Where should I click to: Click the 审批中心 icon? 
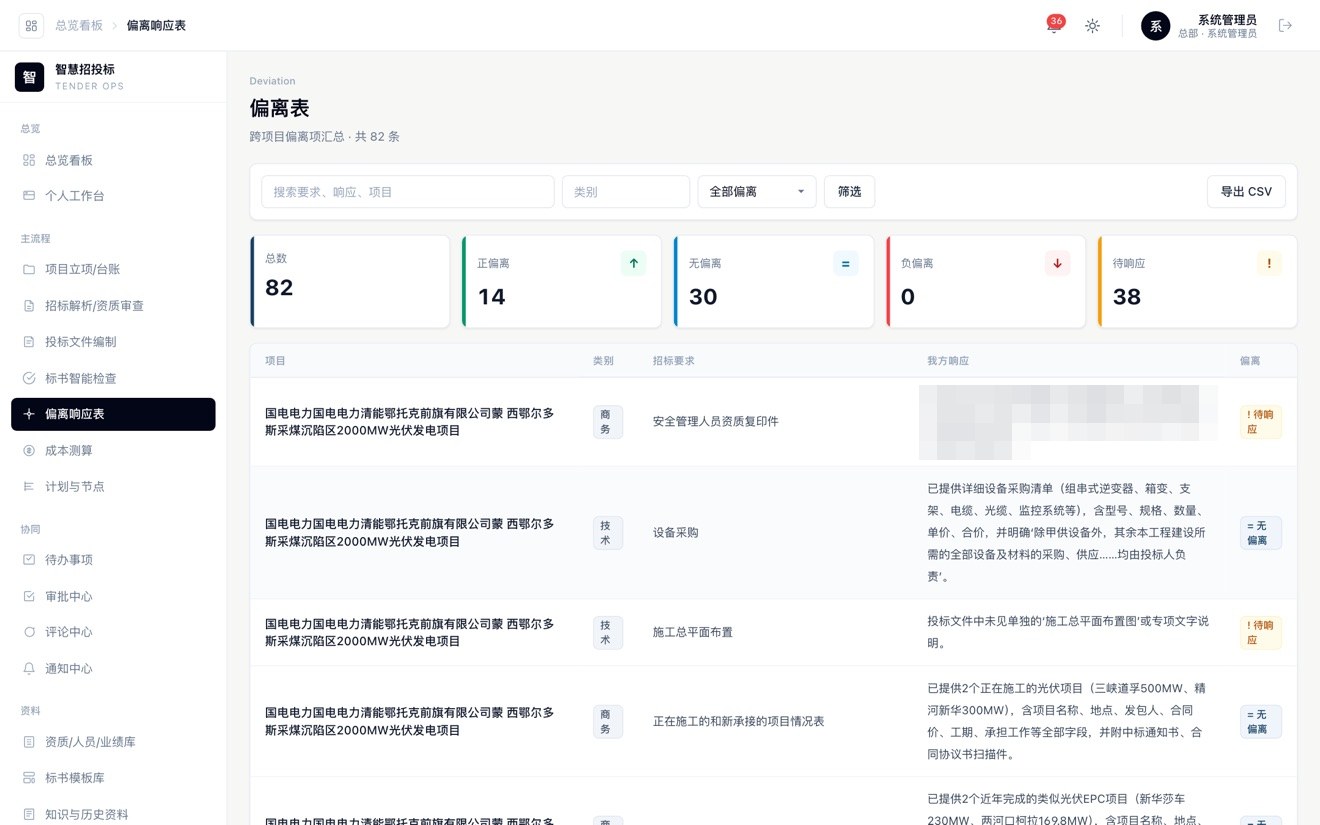click(29, 596)
